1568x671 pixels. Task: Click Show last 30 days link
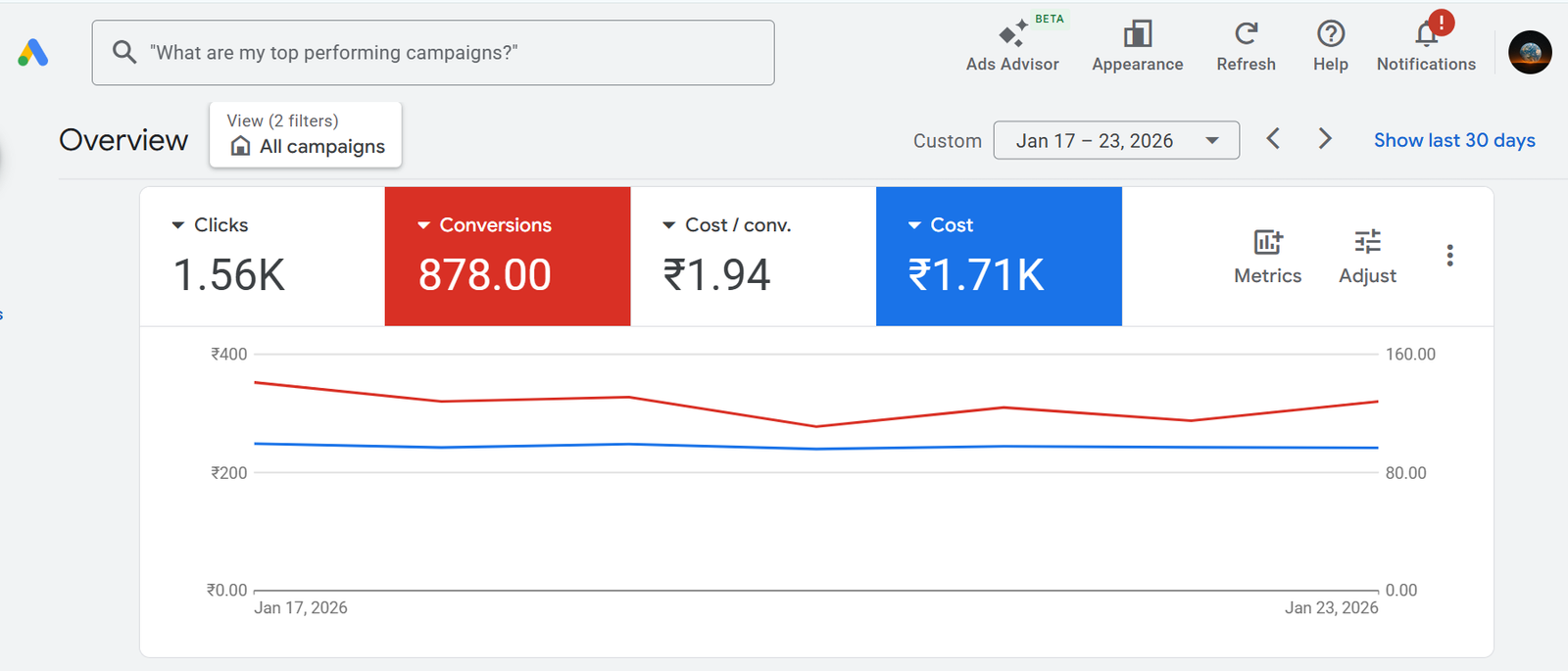1454,140
